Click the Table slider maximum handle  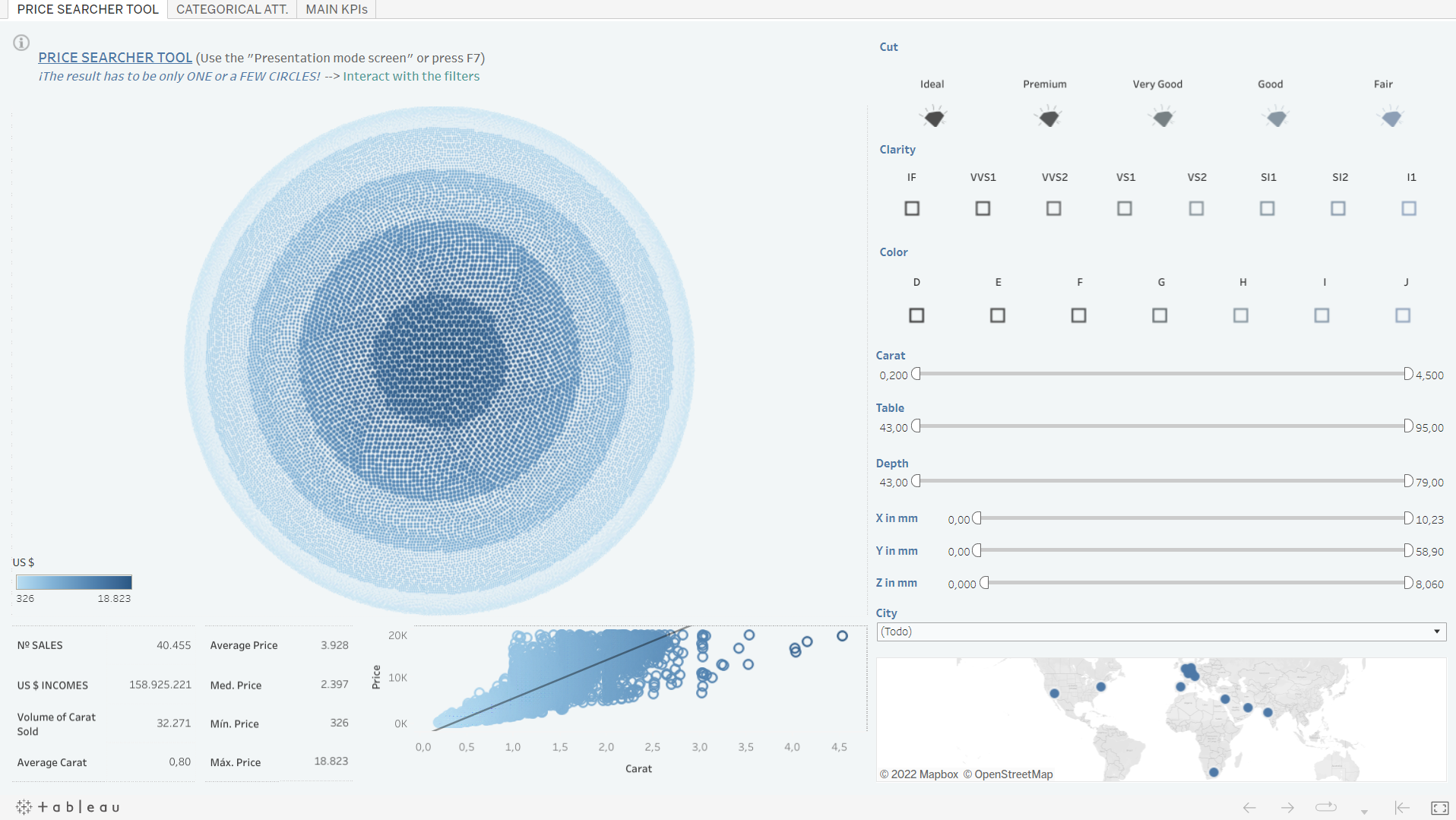pyautogui.click(x=1408, y=426)
